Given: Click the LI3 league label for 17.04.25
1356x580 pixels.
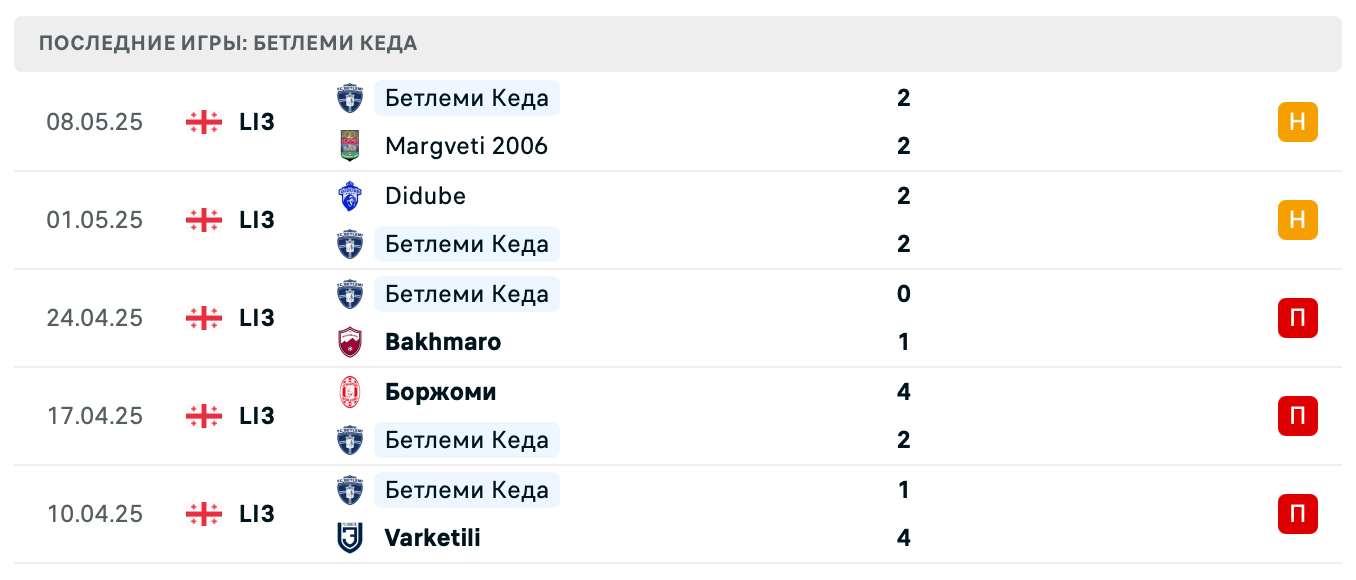Looking at the screenshot, I should click(x=257, y=416).
